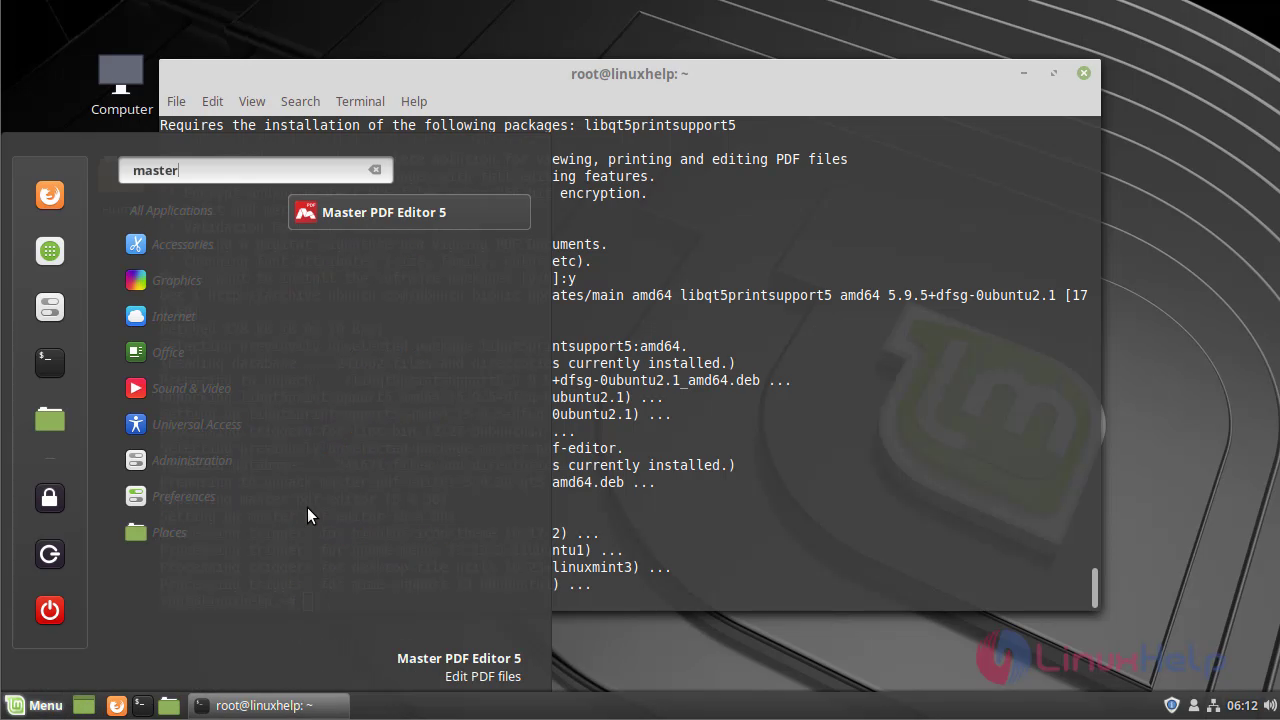
Task: Open the Computer desktop icon
Action: [x=121, y=85]
